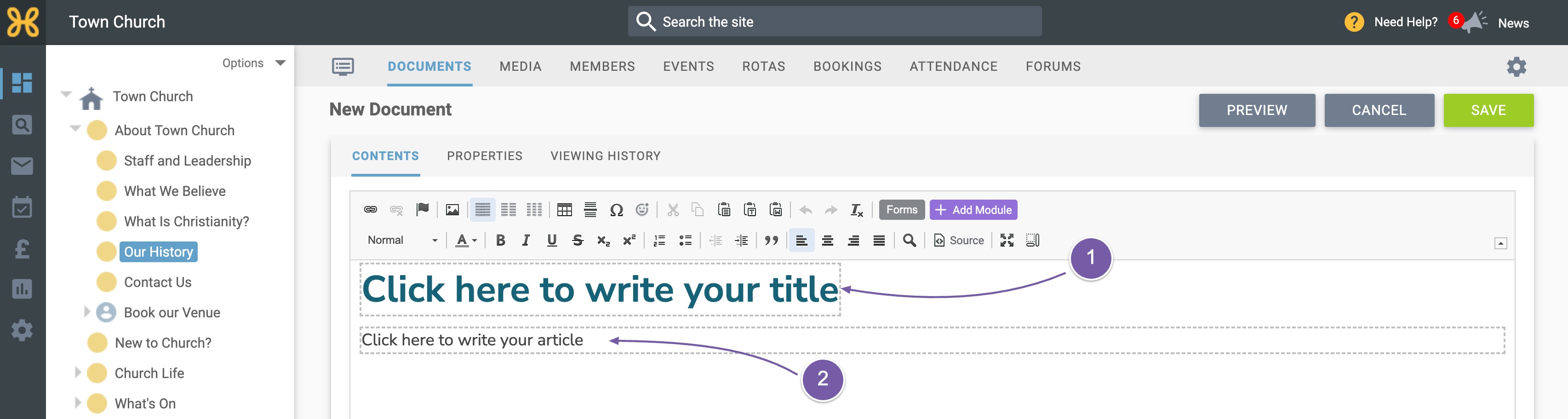Screen dimensions: 1568x419
Task: Increase the indent
Action: pos(741,241)
